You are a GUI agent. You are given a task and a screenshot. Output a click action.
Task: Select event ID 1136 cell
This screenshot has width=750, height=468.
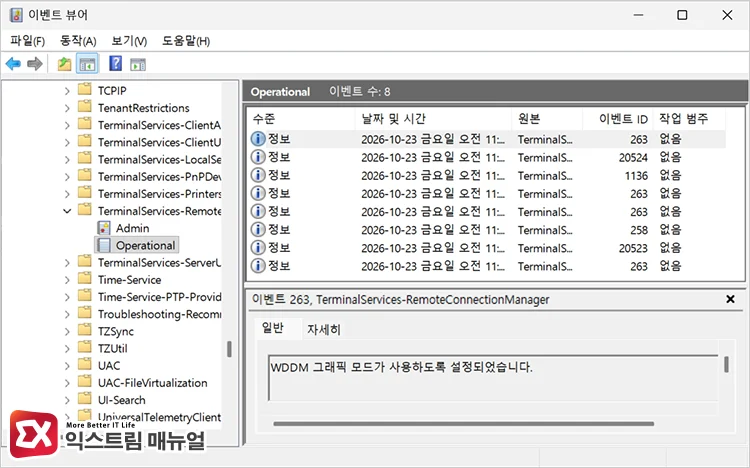[x=636, y=176]
